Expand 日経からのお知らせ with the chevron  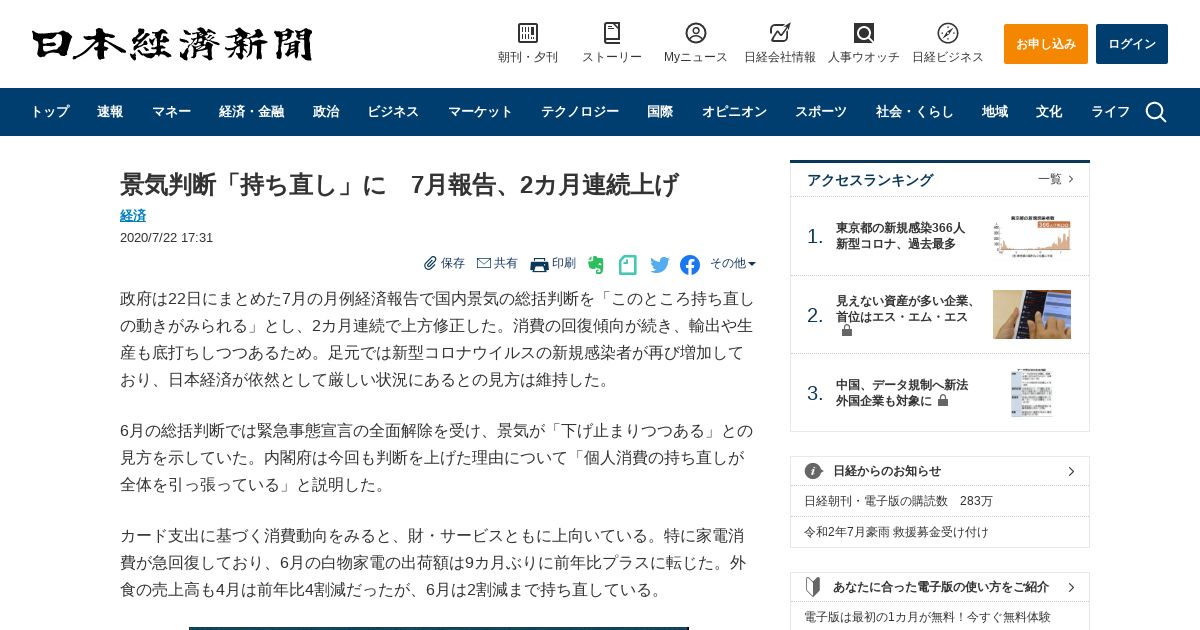1071,471
